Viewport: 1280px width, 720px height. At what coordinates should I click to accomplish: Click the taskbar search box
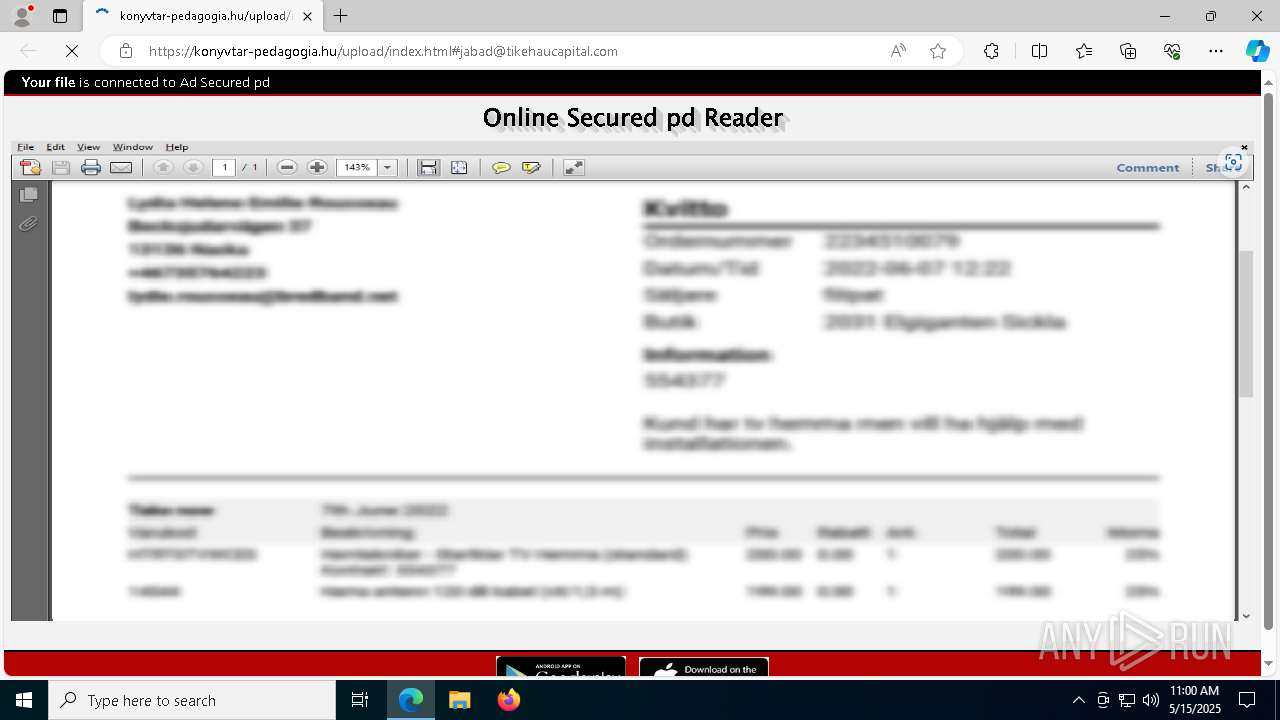(x=192, y=700)
